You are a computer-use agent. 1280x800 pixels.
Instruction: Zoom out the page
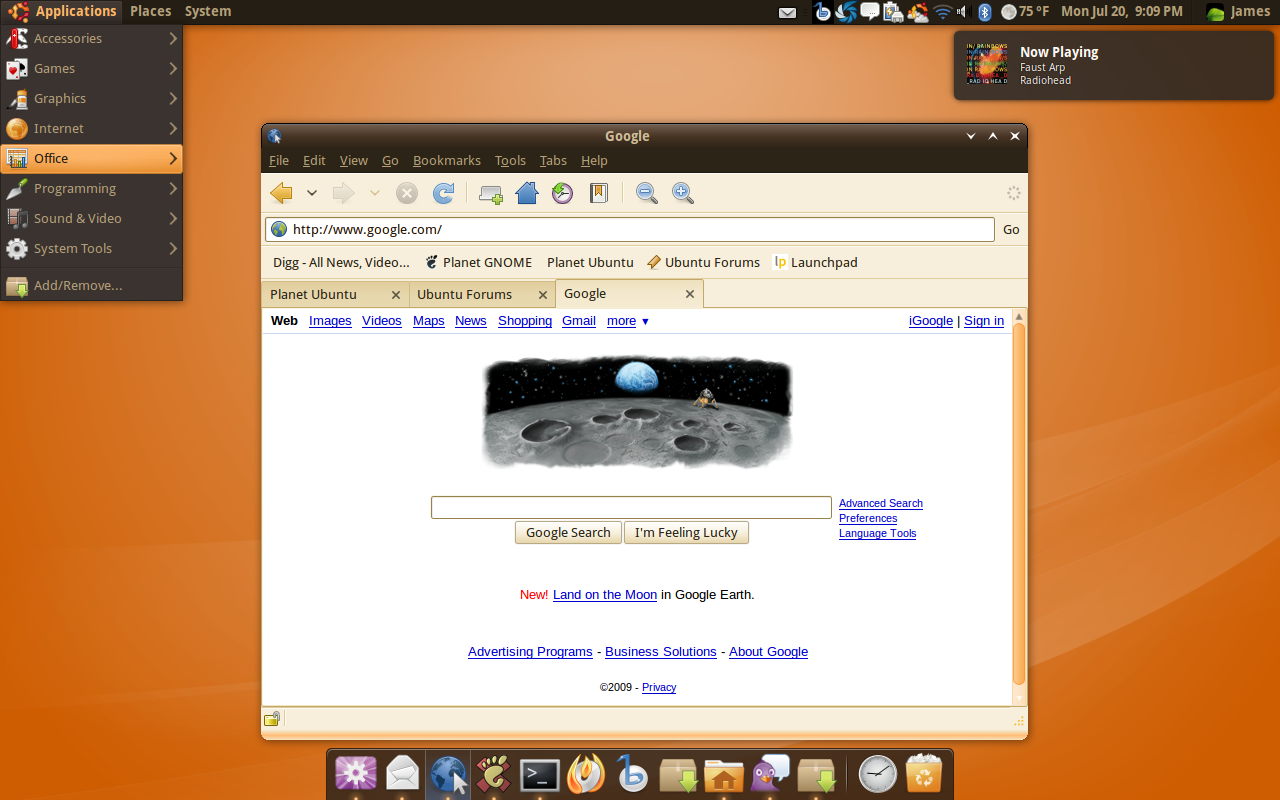(x=647, y=193)
